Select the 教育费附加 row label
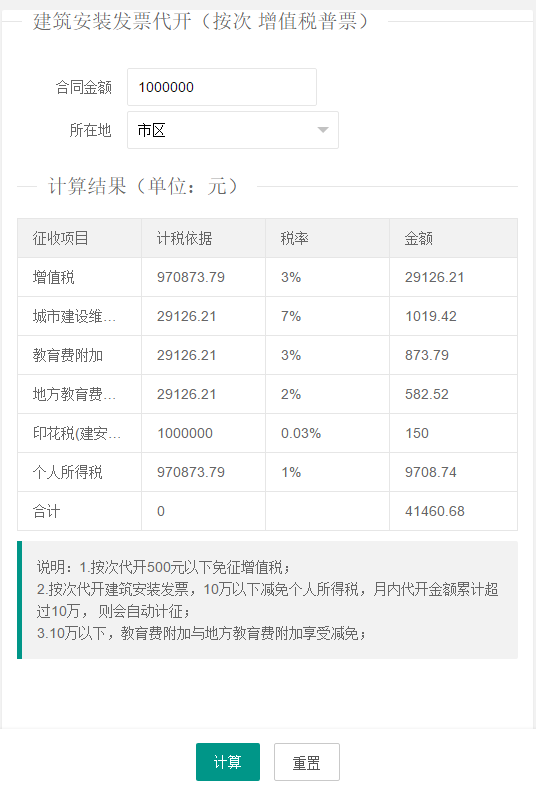The width and height of the screenshot is (536, 788). [68, 355]
